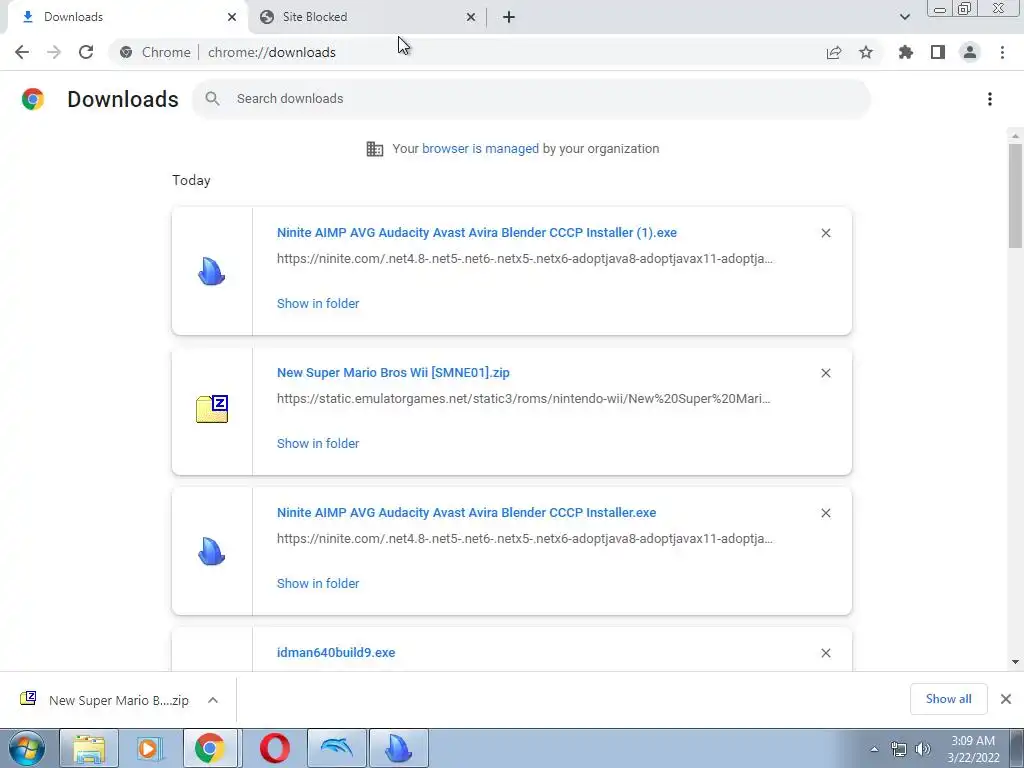Show Ninite Installer.exe in folder
1024x768 pixels.
click(318, 584)
